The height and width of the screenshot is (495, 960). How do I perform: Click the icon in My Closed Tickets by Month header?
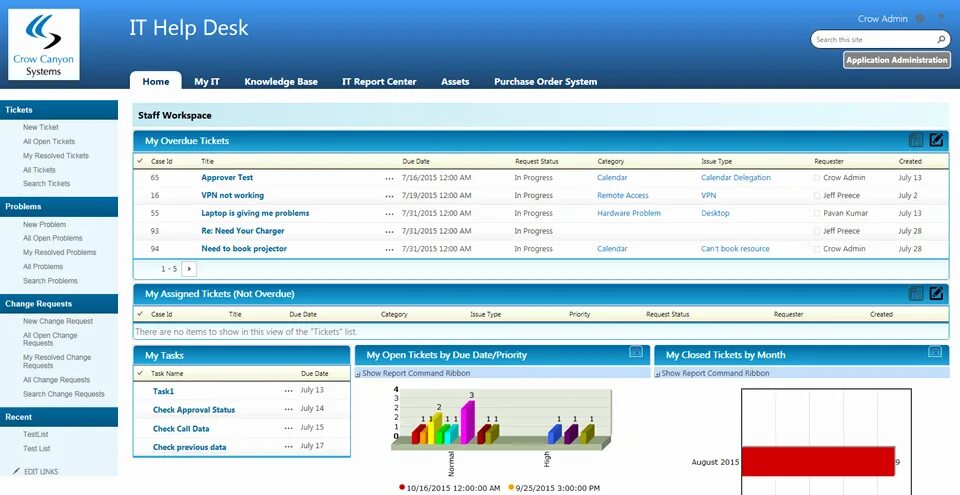click(x=935, y=352)
